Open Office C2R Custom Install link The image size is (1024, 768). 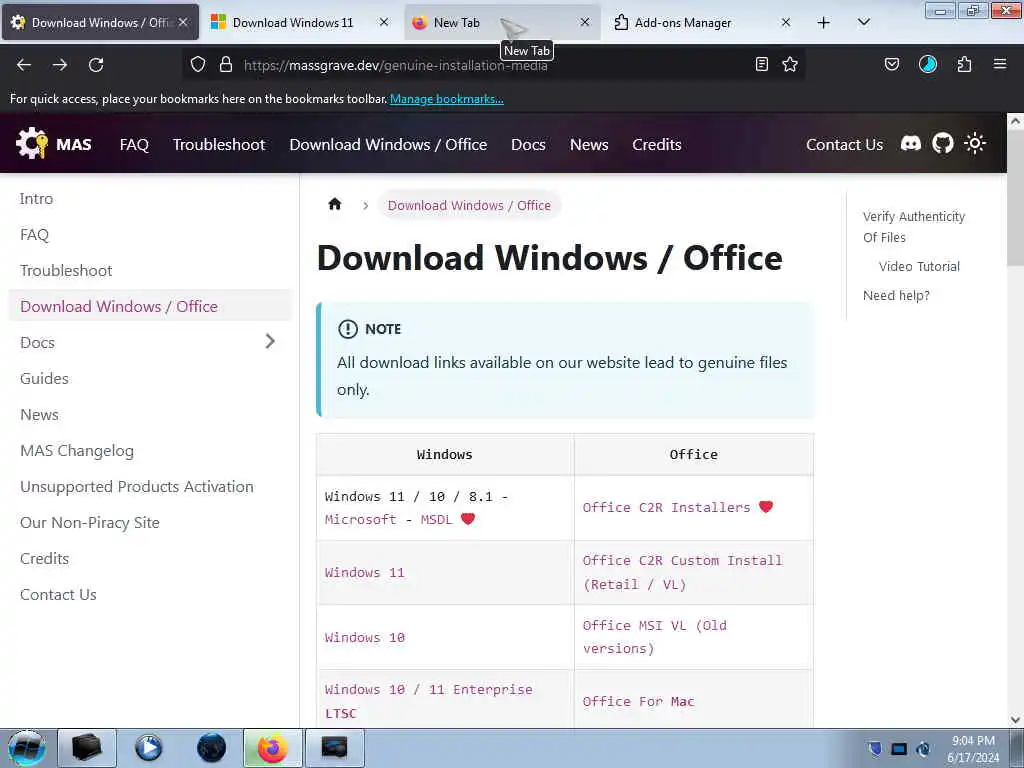pyautogui.click(x=682, y=572)
